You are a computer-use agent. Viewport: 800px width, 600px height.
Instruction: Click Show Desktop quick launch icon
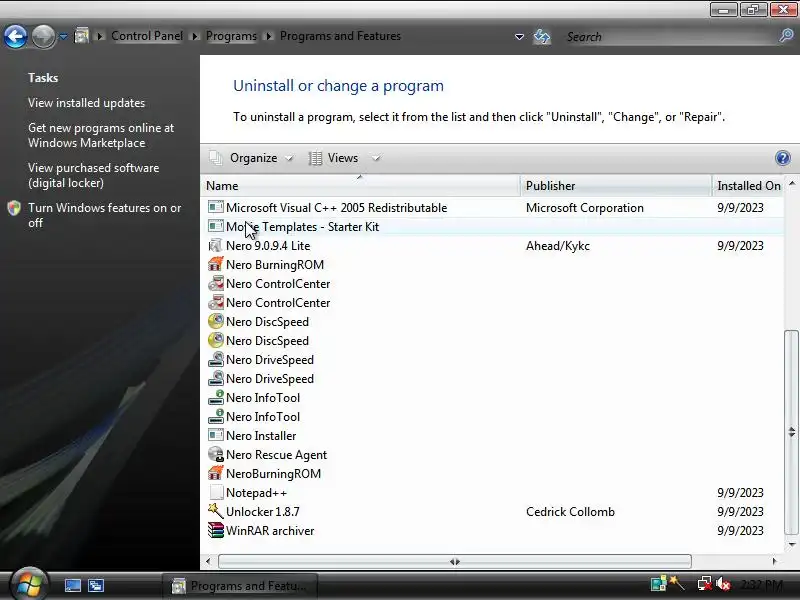(x=72, y=586)
